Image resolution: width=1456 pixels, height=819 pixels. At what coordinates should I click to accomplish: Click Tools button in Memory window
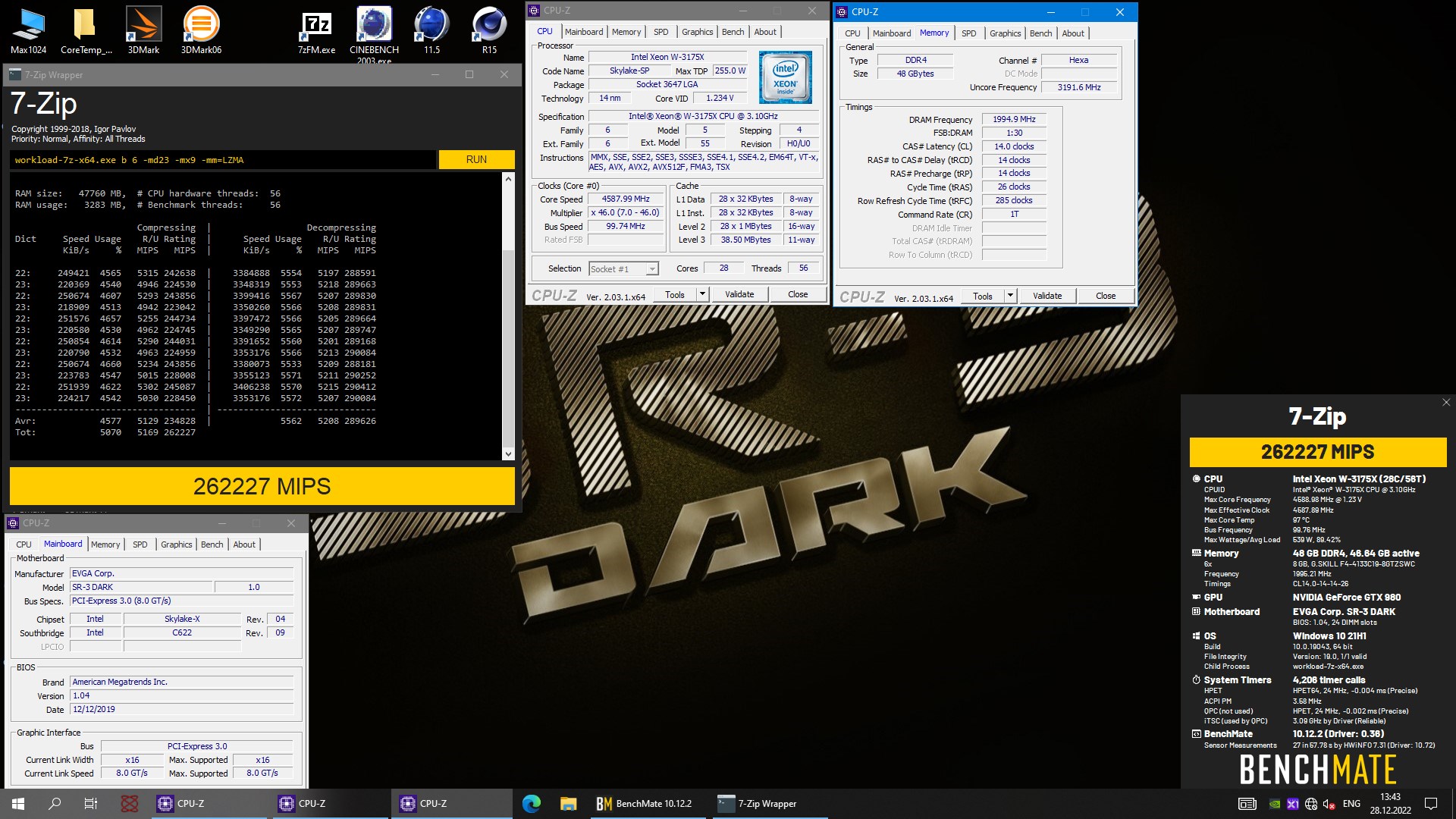[983, 296]
